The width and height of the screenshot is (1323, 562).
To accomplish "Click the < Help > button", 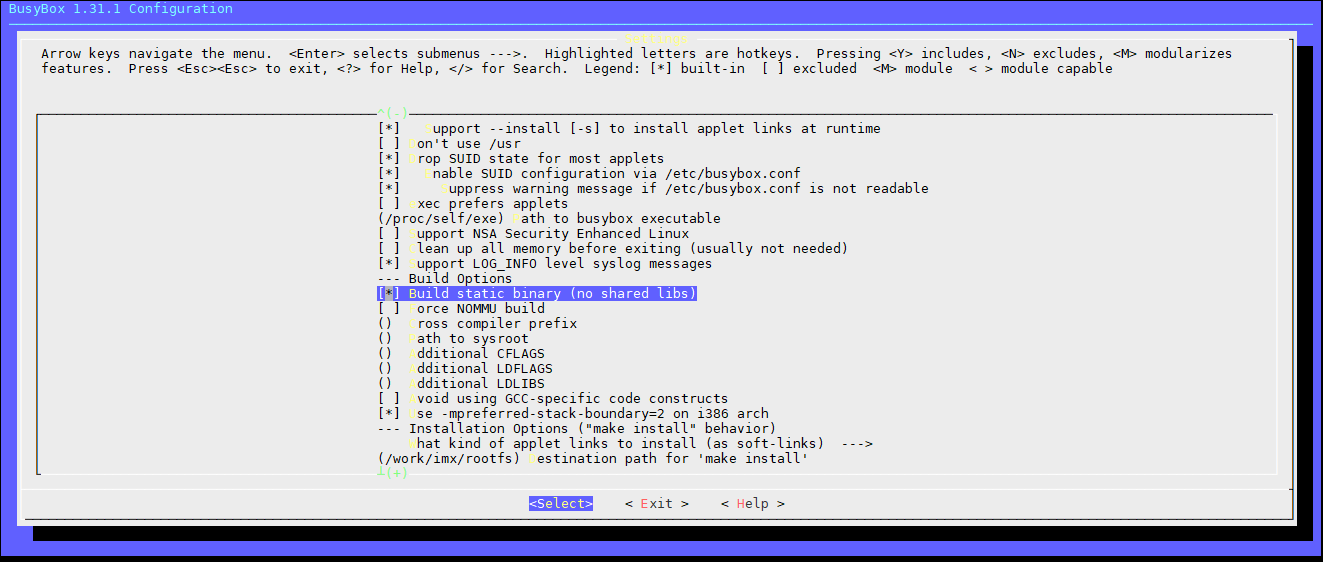I will click(753, 504).
